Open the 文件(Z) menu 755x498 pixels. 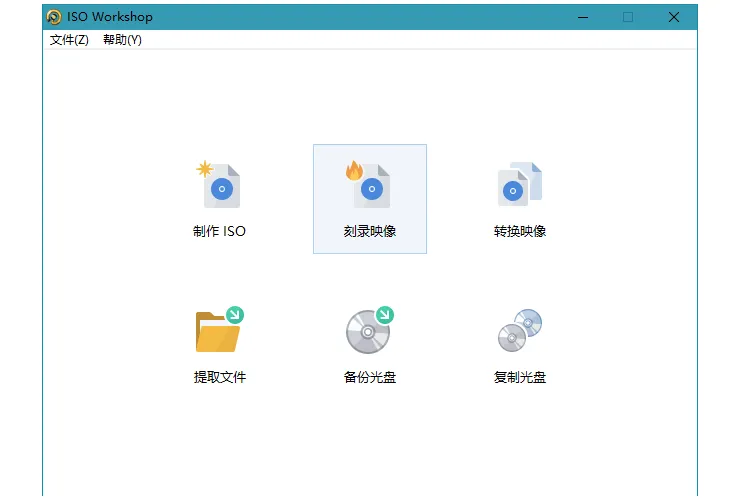pyautogui.click(x=69, y=40)
